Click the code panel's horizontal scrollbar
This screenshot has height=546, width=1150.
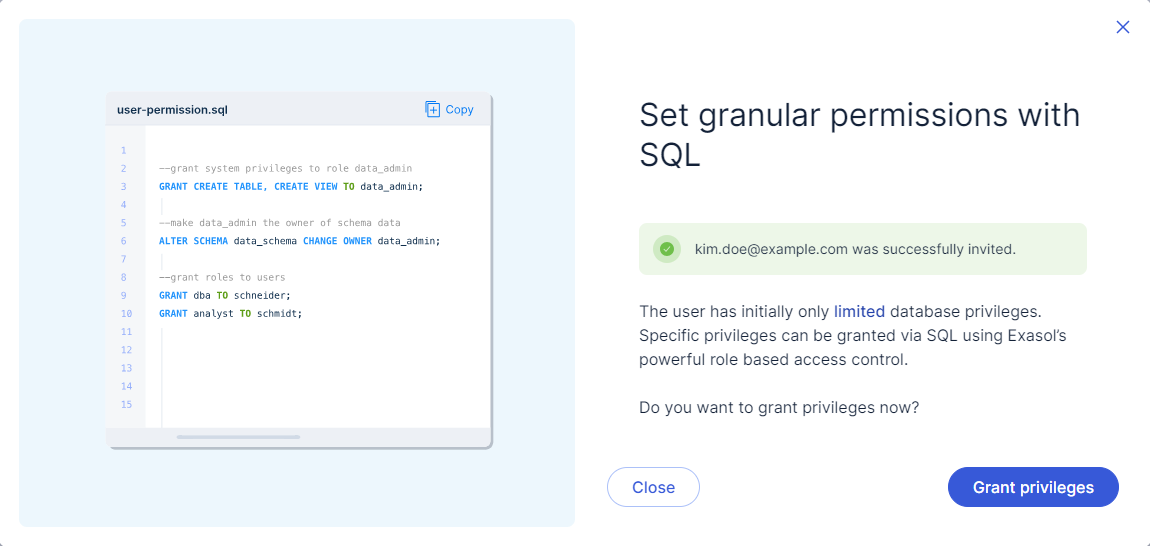tap(238, 437)
